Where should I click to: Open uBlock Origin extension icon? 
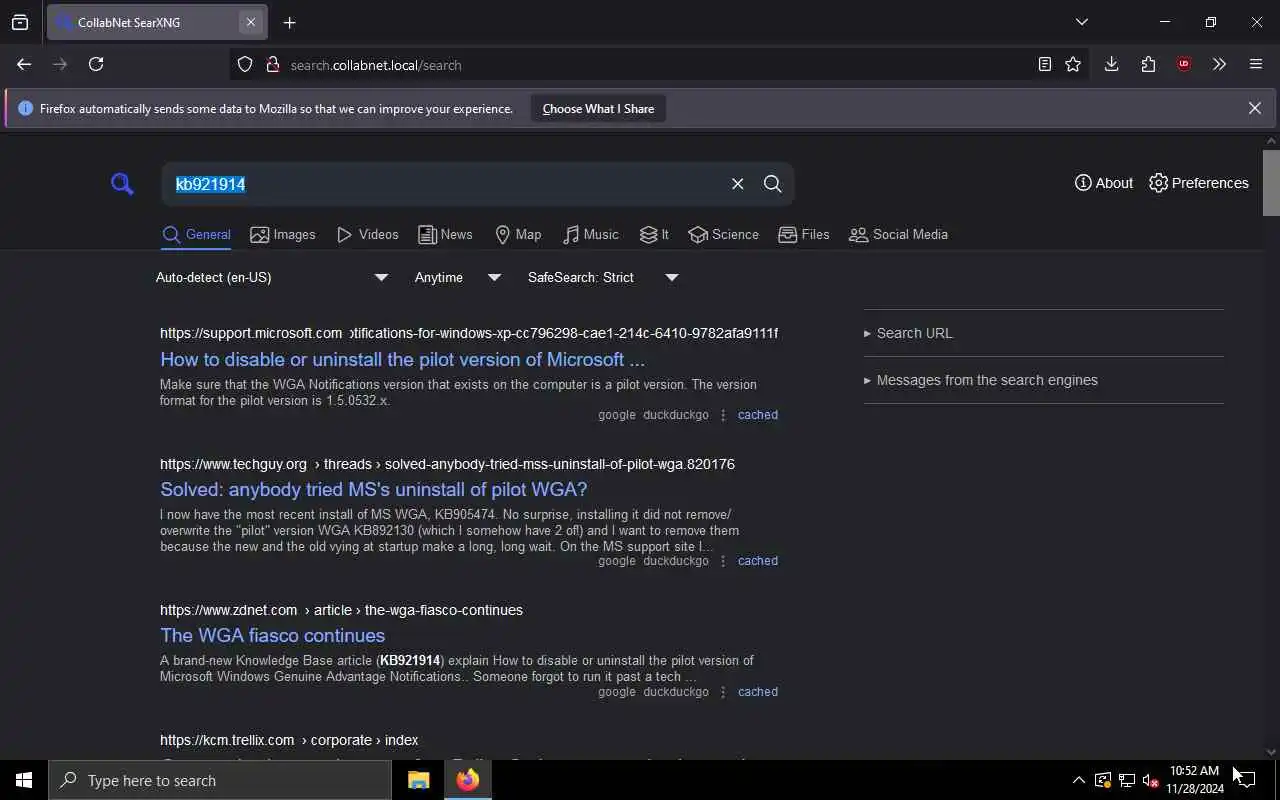pyautogui.click(x=1184, y=64)
